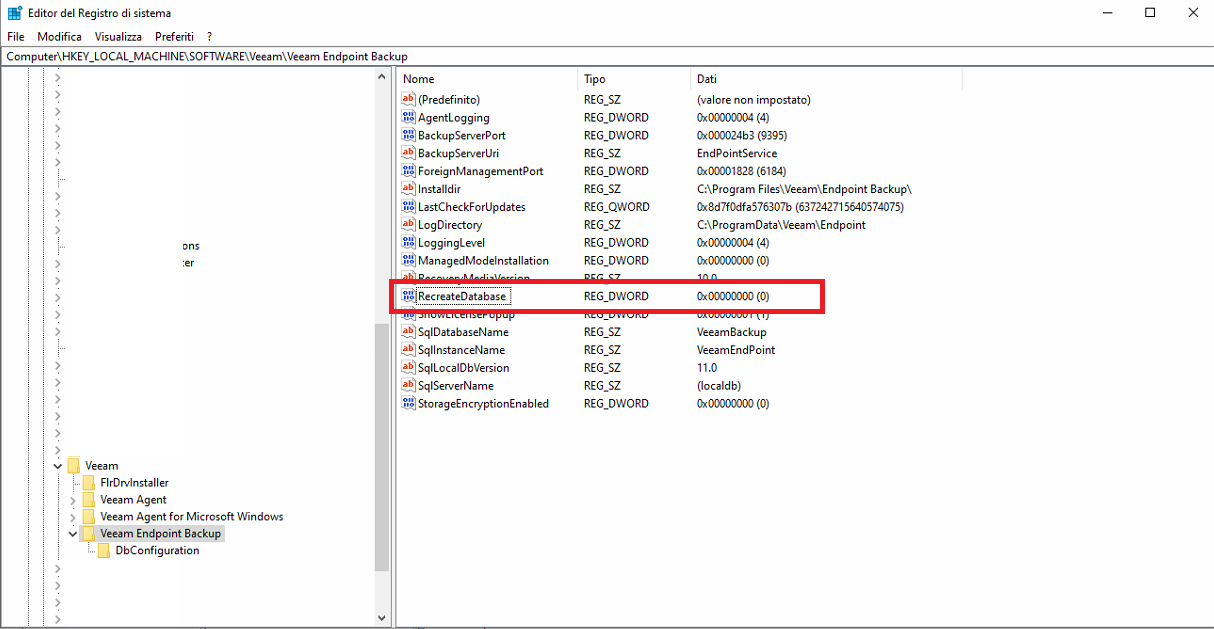Select the BackupServerUri string icon
This screenshot has height=629, width=1214.
pos(408,153)
